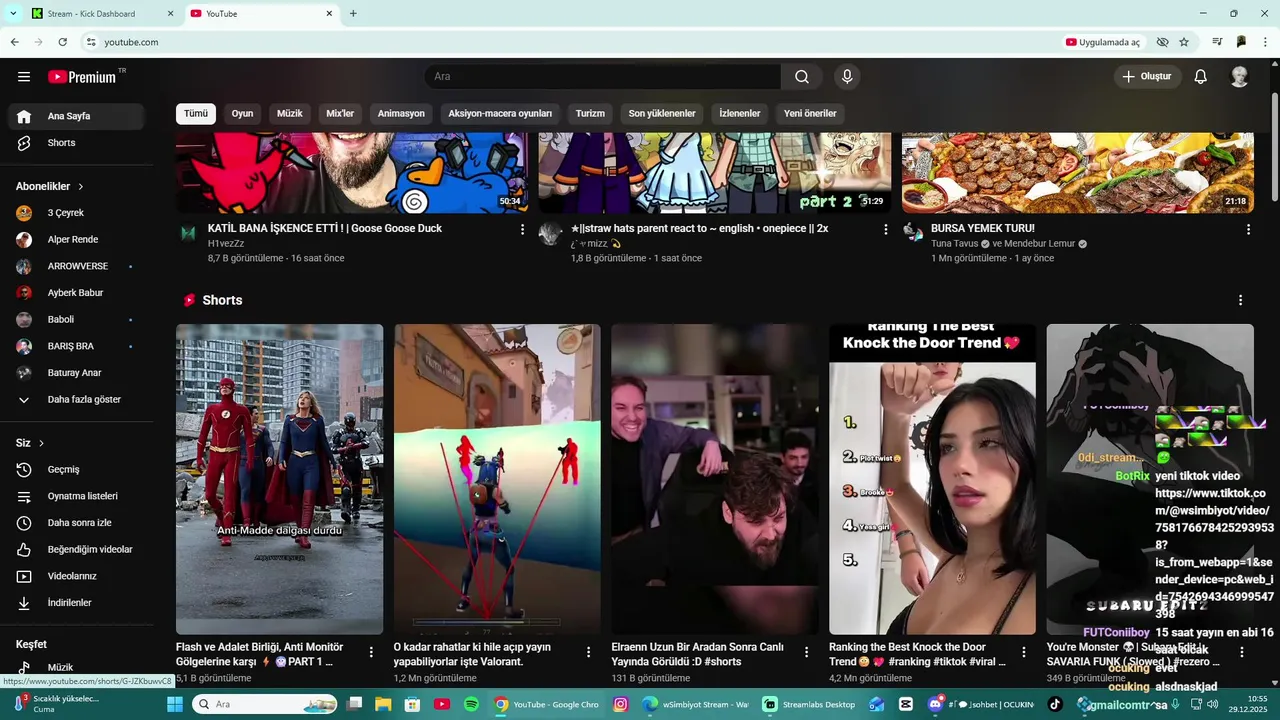Switch to Stream - Kick Dashboard tab
Viewport: 1280px width, 720px height.
pyautogui.click(x=100, y=14)
